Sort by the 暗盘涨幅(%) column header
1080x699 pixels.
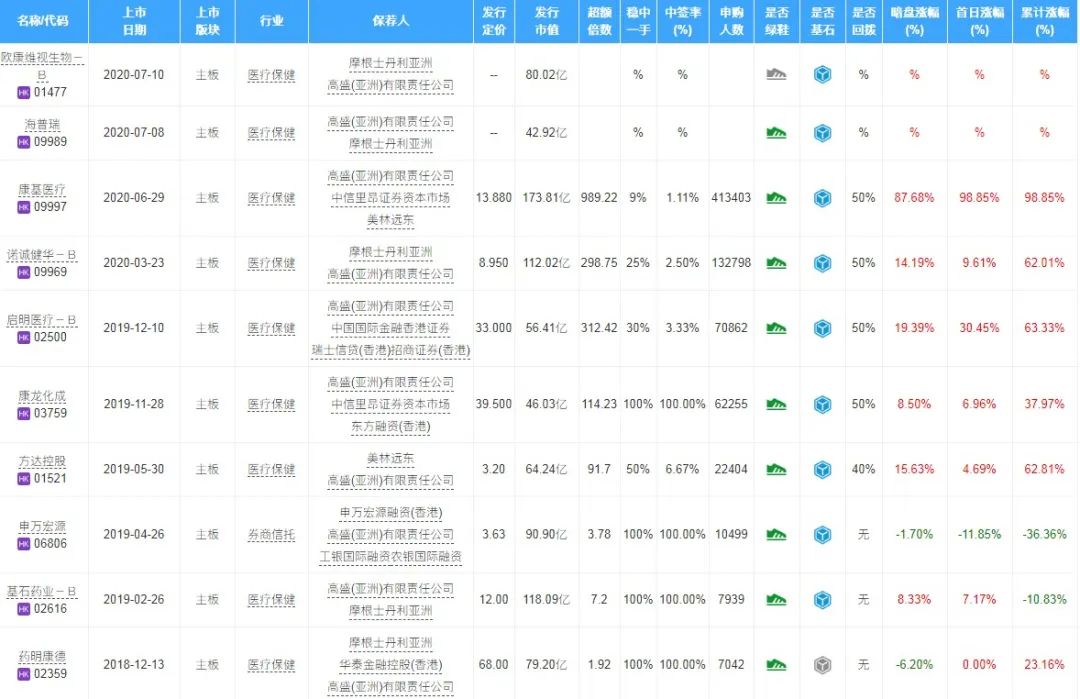(x=914, y=21)
